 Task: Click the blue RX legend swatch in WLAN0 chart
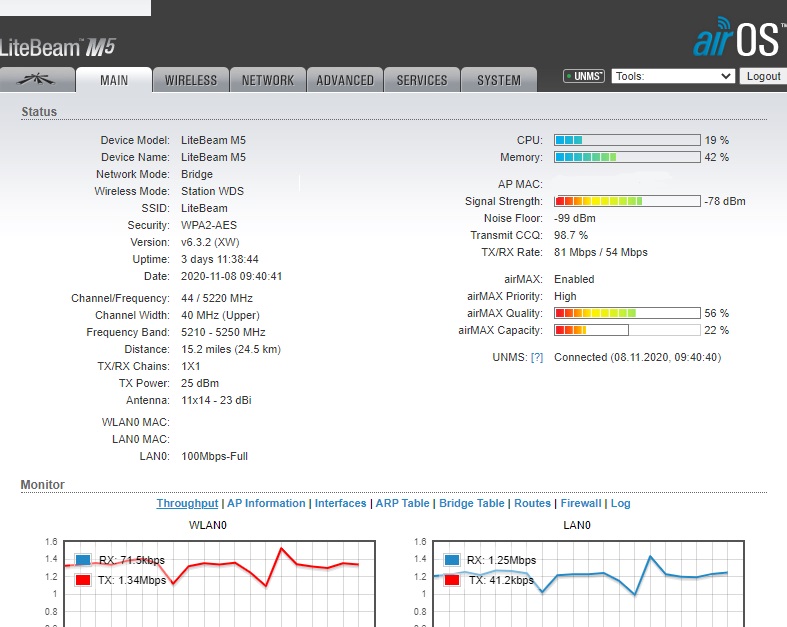pos(83,560)
